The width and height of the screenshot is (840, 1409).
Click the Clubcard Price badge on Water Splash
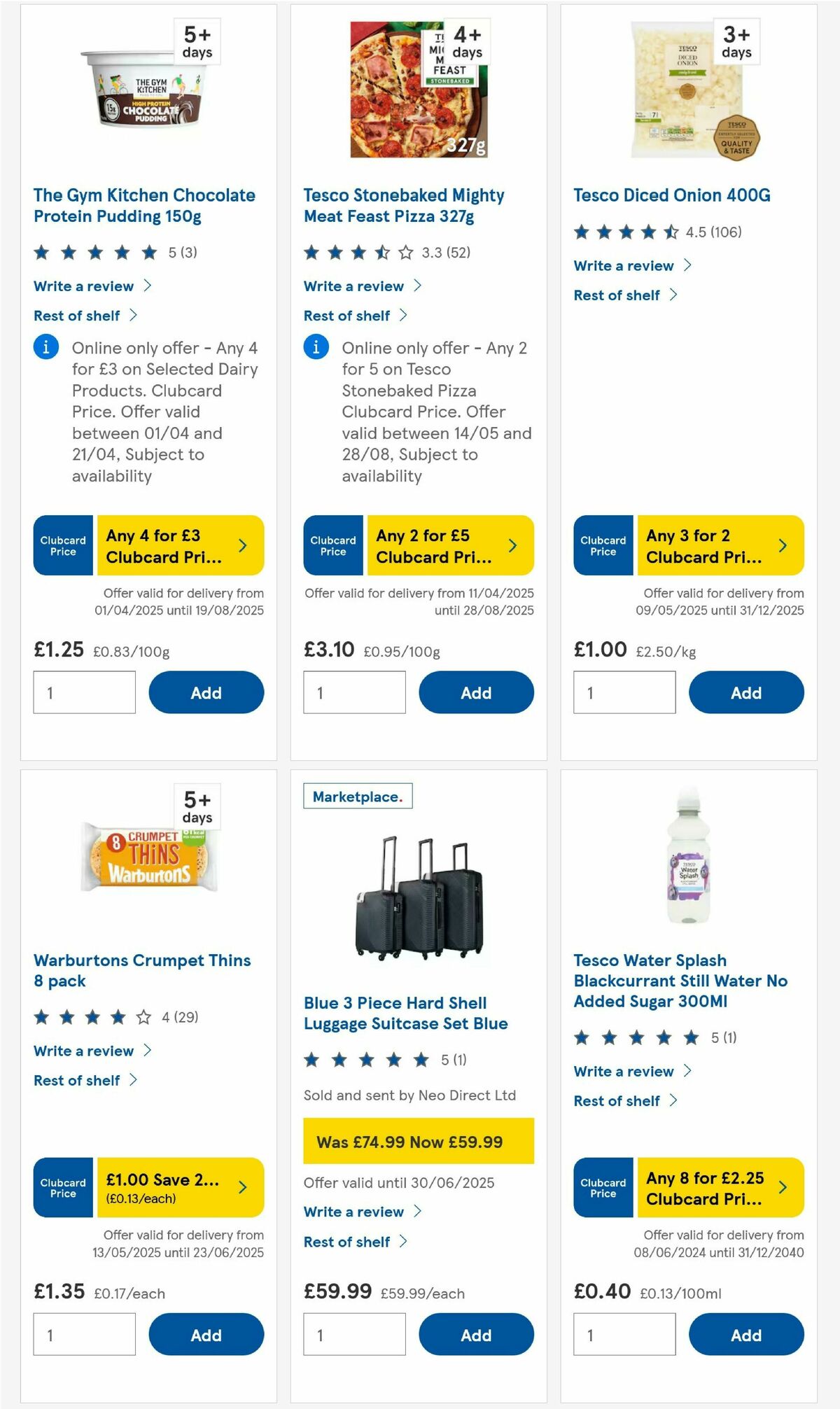(602, 1187)
